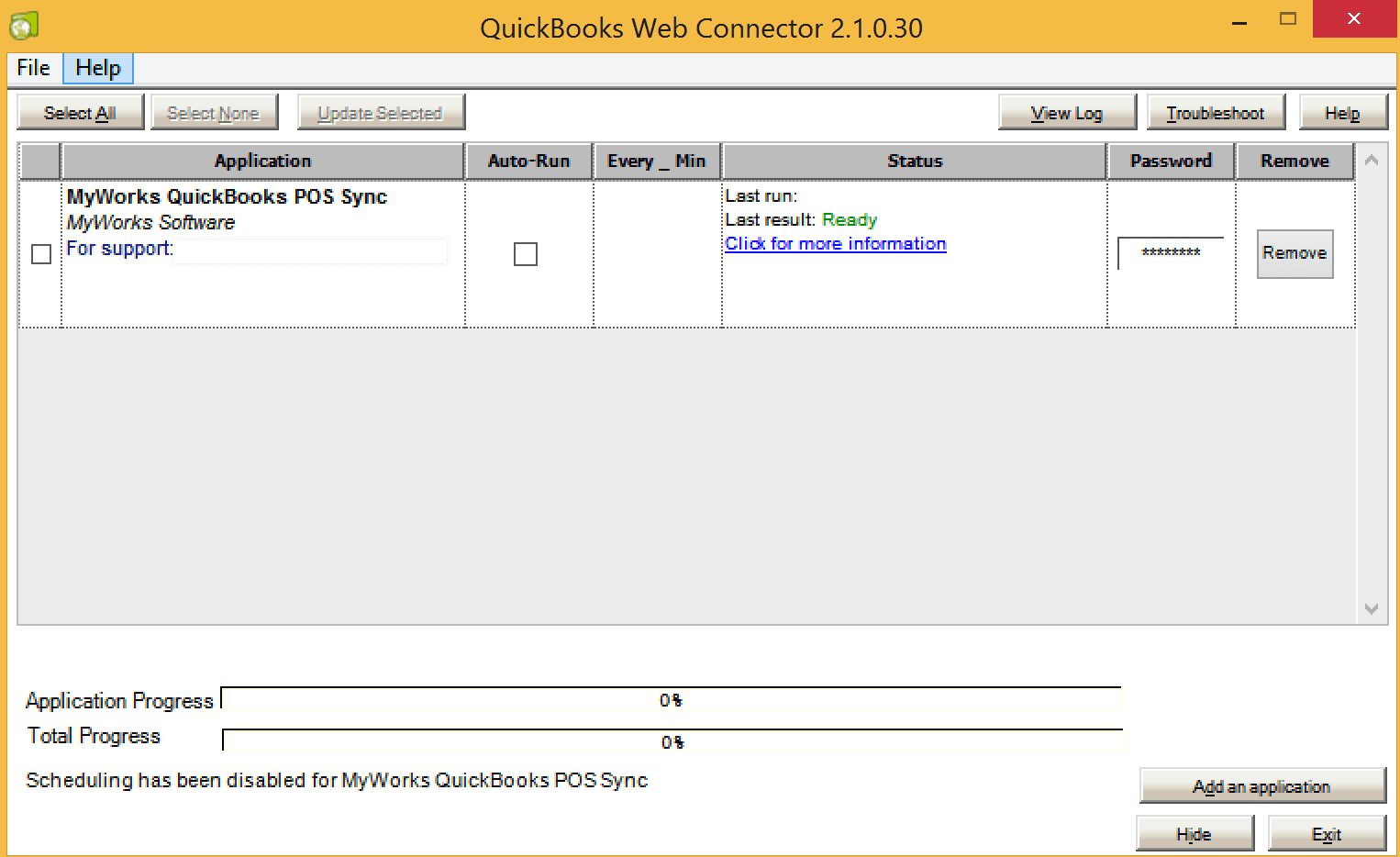Click the Help button in the toolbar
Image resolution: width=1400 pixels, height=857 pixels.
1341,113
